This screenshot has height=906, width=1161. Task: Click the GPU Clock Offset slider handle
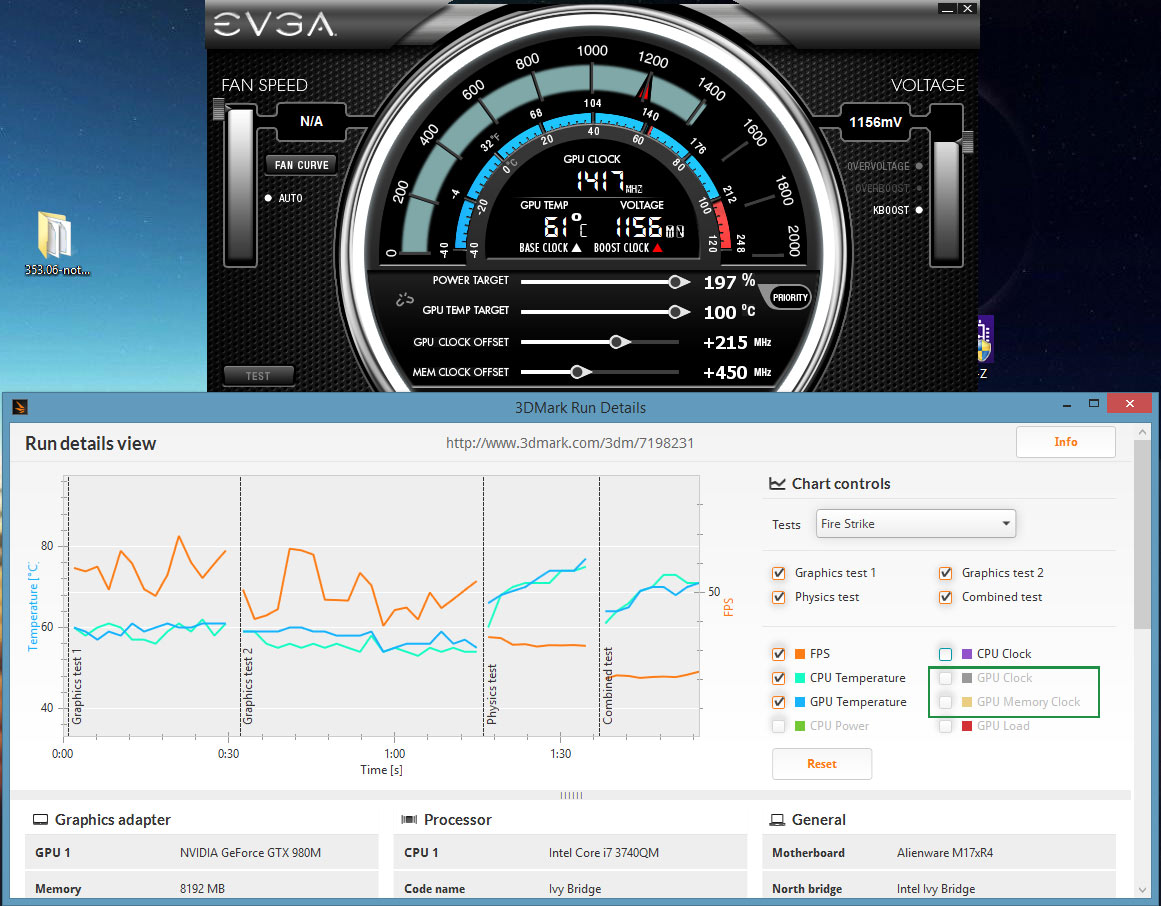(618, 342)
